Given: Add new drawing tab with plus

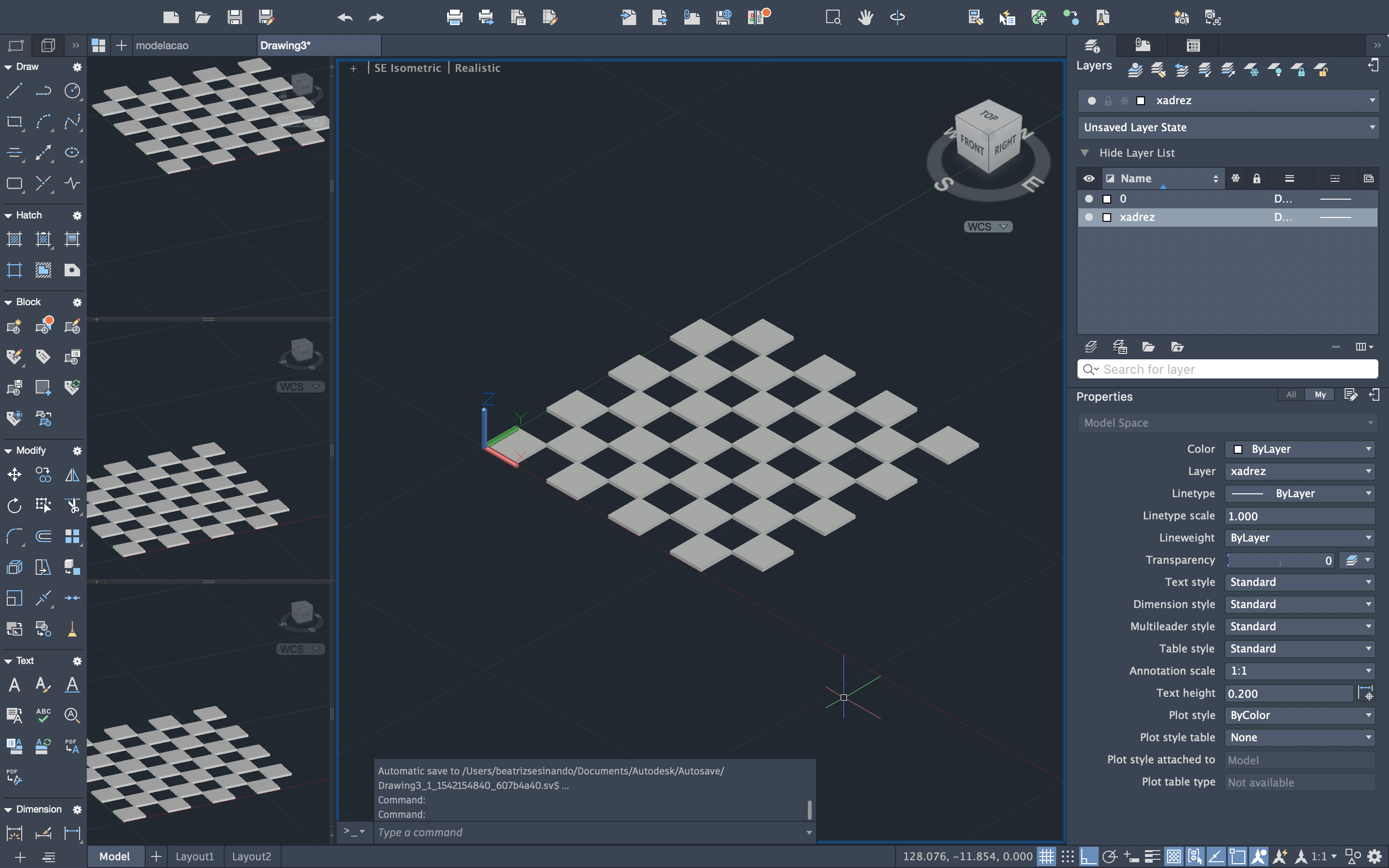Looking at the screenshot, I should [121, 45].
